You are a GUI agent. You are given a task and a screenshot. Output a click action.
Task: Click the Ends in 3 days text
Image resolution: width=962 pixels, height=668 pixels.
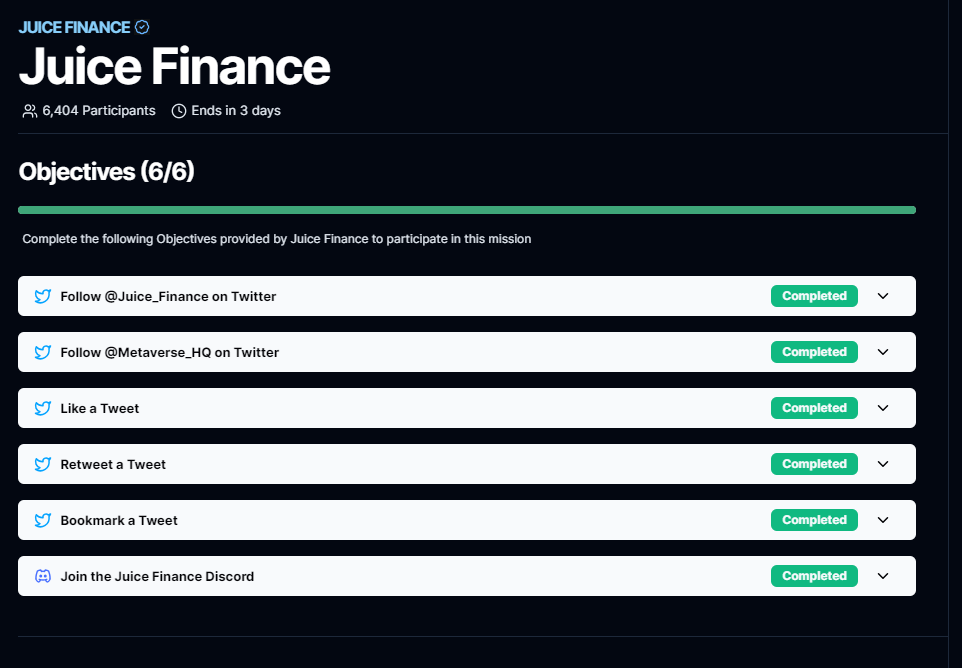pos(236,111)
